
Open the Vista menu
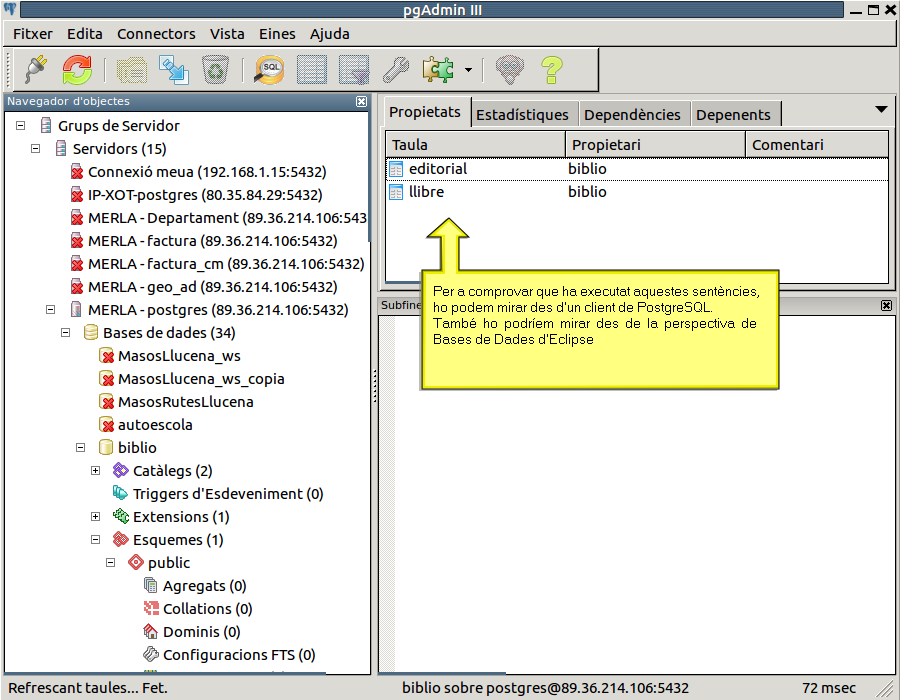(227, 34)
